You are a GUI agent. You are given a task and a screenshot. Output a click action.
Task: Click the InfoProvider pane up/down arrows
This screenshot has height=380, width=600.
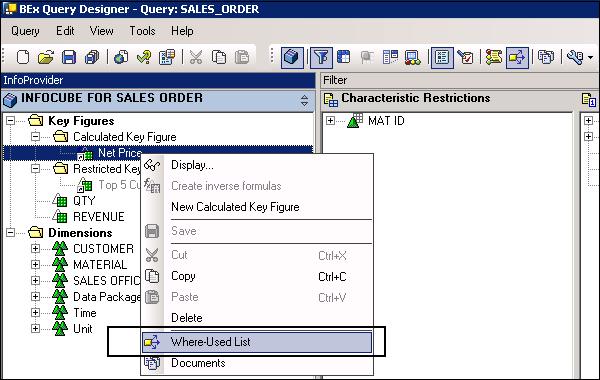(305, 100)
